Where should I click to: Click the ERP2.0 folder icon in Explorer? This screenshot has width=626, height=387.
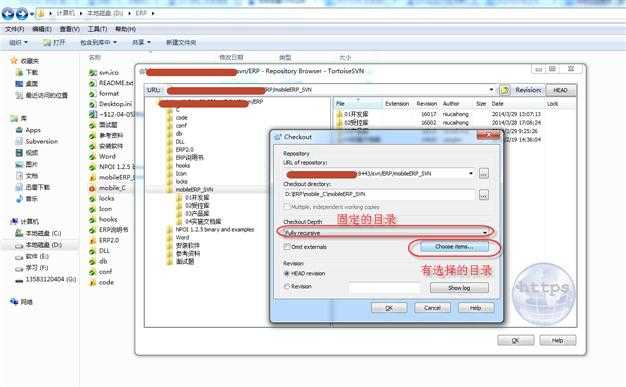[93, 240]
